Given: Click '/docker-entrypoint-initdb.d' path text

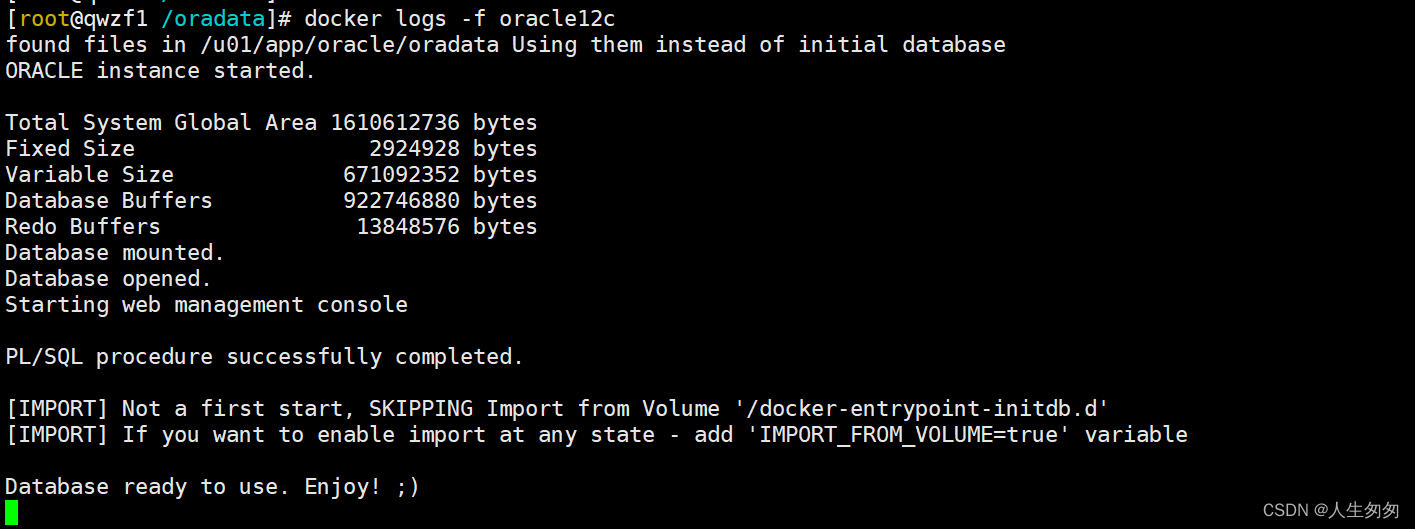Looking at the screenshot, I should (x=921, y=408).
